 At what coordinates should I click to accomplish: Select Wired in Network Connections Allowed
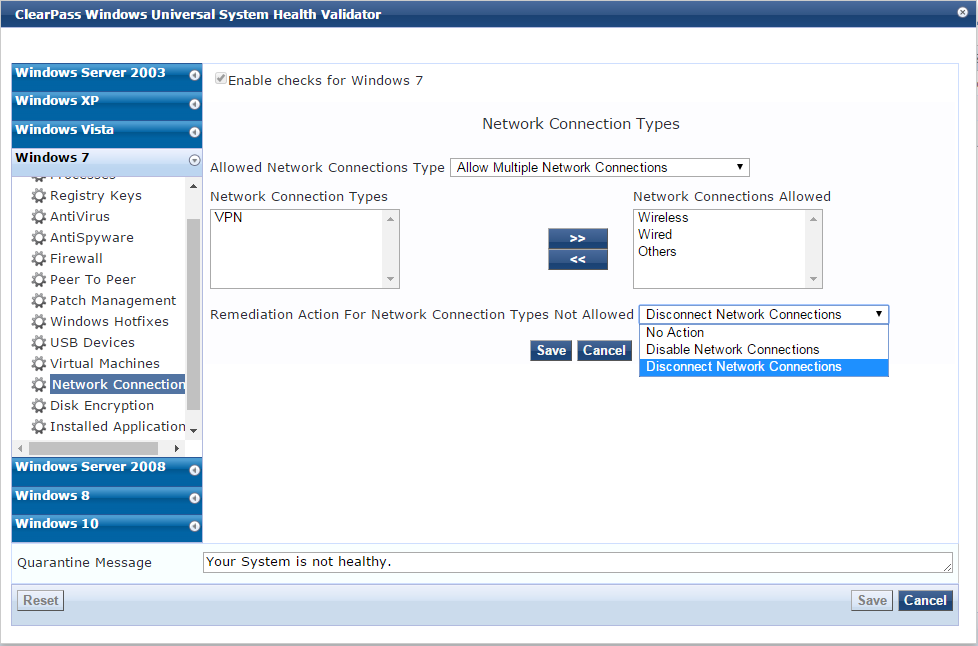tap(655, 234)
